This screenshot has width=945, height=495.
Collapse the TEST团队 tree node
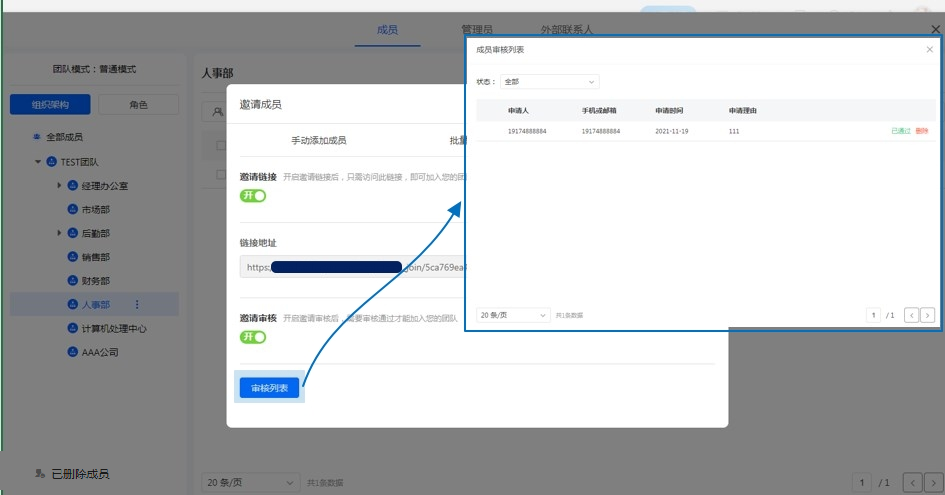point(38,161)
